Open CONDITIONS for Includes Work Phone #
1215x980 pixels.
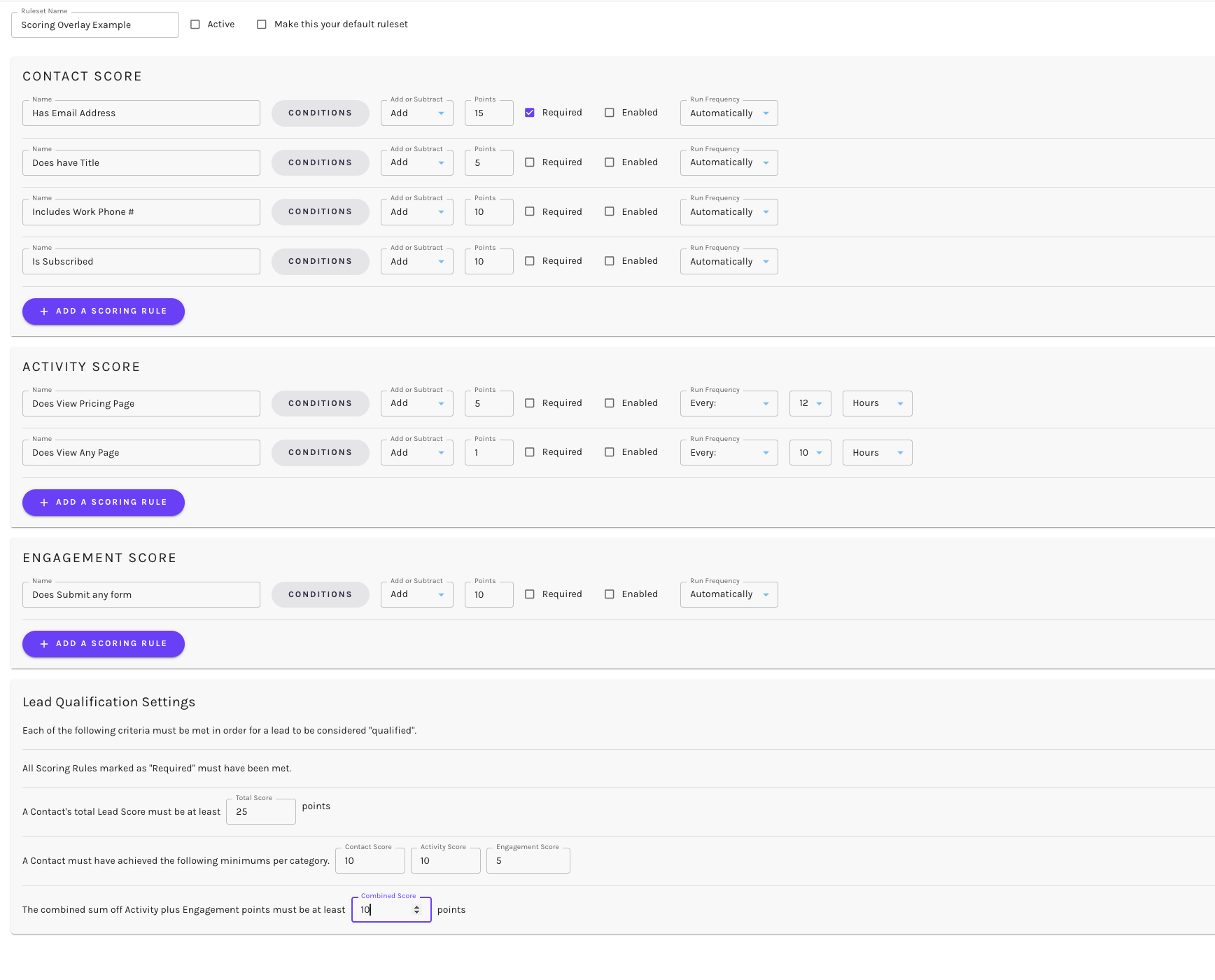point(320,211)
